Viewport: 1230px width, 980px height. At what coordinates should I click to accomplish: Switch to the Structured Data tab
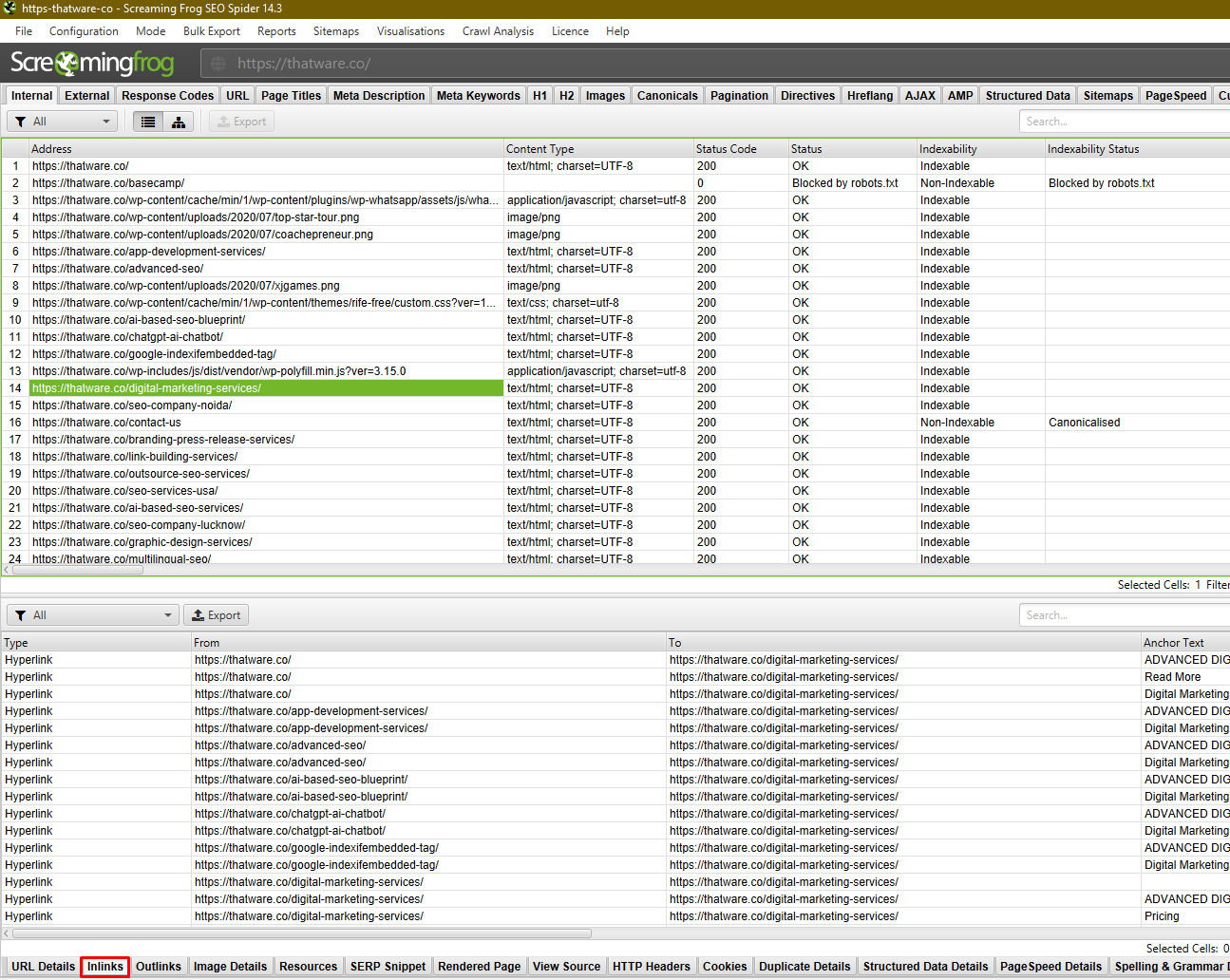1028,96
